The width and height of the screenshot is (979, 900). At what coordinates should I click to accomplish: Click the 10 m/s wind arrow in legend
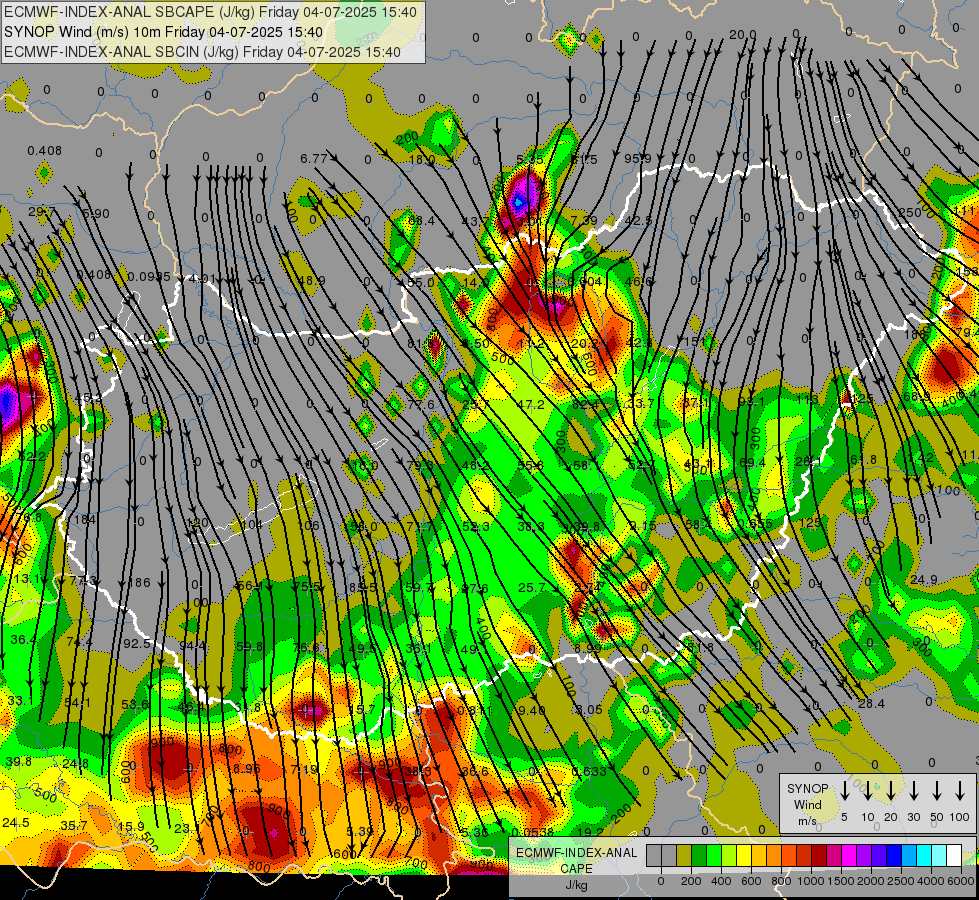click(x=867, y=789)
